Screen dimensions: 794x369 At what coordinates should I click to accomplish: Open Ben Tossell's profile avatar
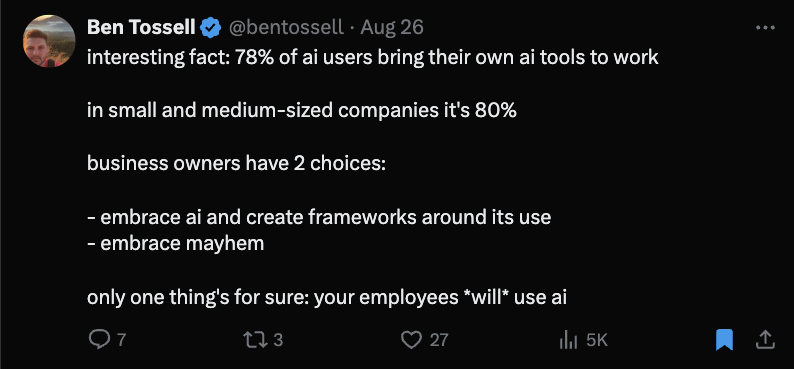click(x=49, y=41)
